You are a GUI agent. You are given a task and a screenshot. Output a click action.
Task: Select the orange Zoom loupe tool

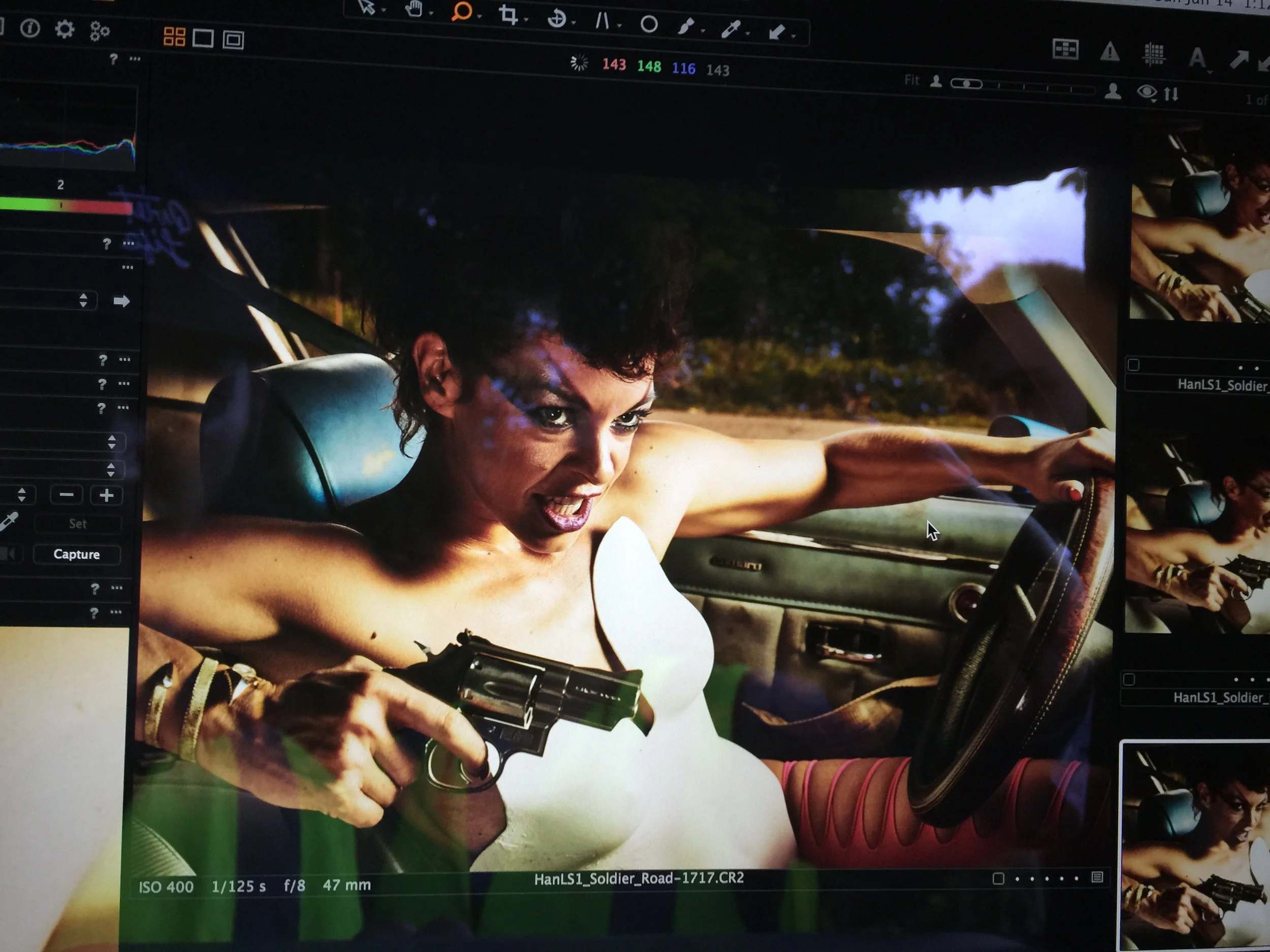tap(461, 12)
